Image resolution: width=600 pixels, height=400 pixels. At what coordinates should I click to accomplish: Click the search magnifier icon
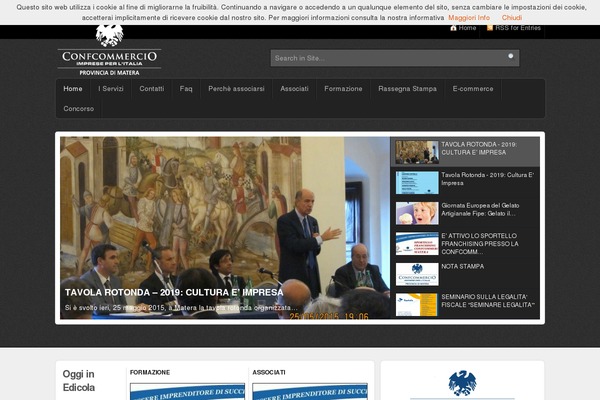tap(511, 56)
